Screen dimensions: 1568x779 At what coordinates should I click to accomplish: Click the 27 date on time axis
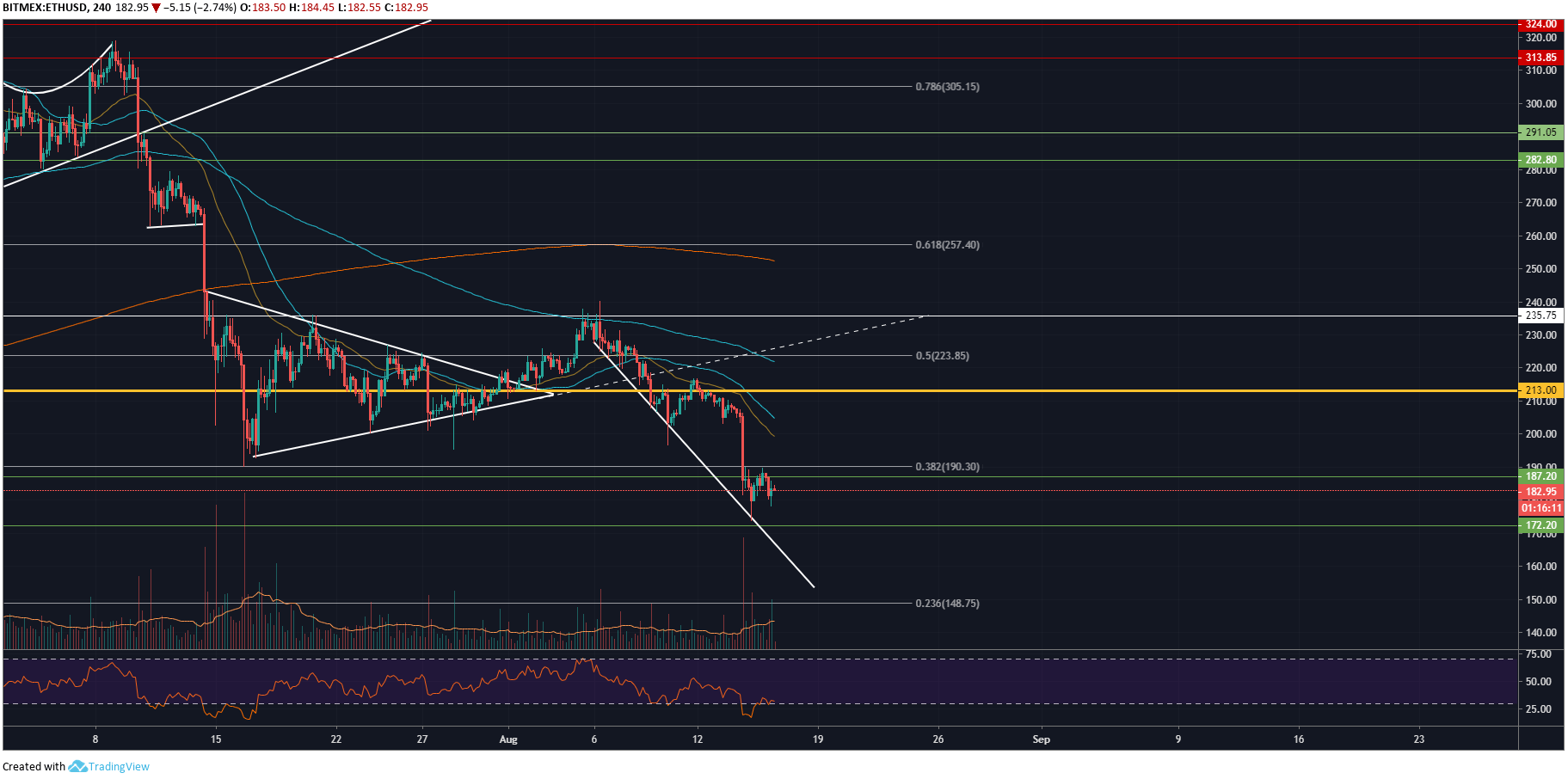pos(422,739)
